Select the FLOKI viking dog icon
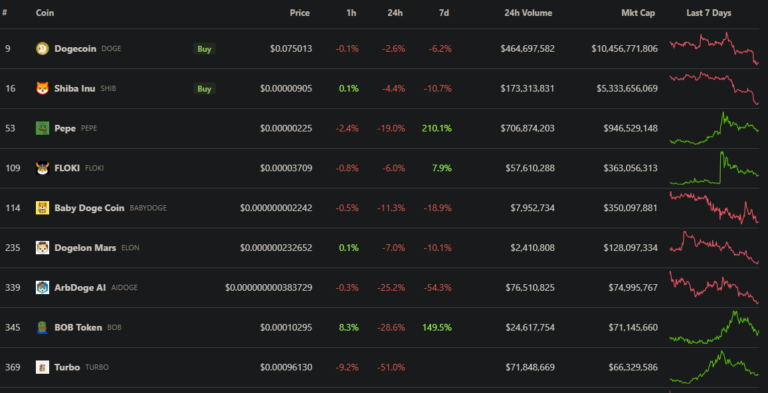Image resolution: width=768 pixels, height=393 pixels. coord(43,168)
